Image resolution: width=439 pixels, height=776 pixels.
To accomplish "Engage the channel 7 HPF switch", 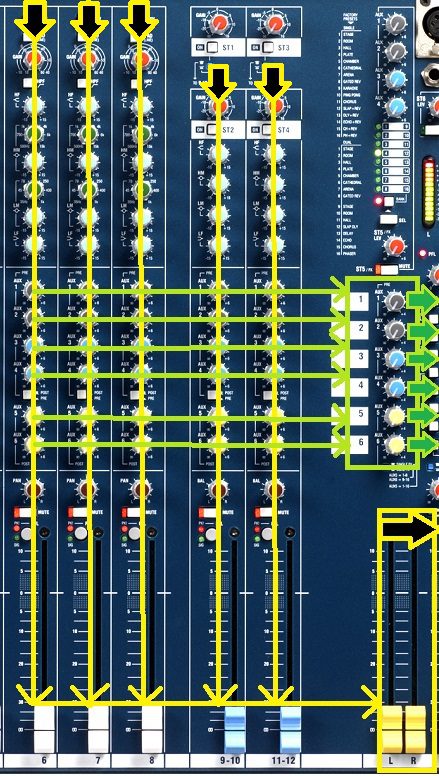I will pyautogui.click(x=84, y=83).
